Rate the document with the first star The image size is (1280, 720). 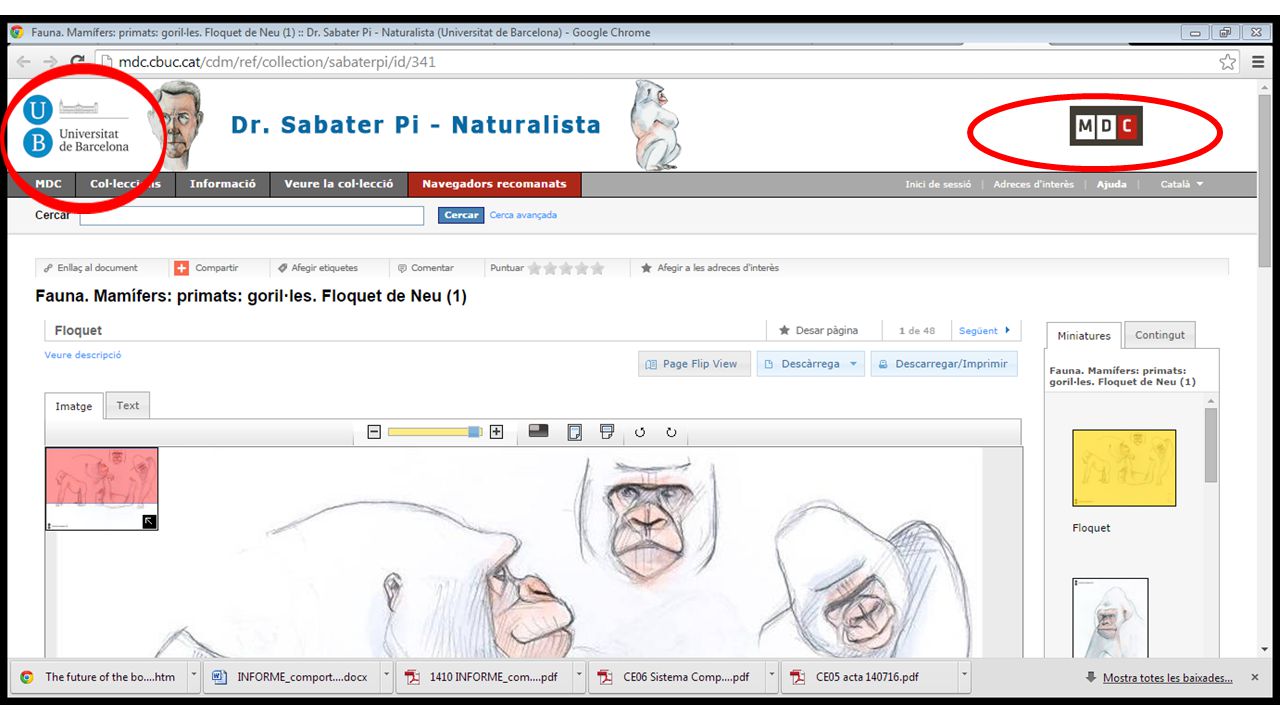pos(535,268)
